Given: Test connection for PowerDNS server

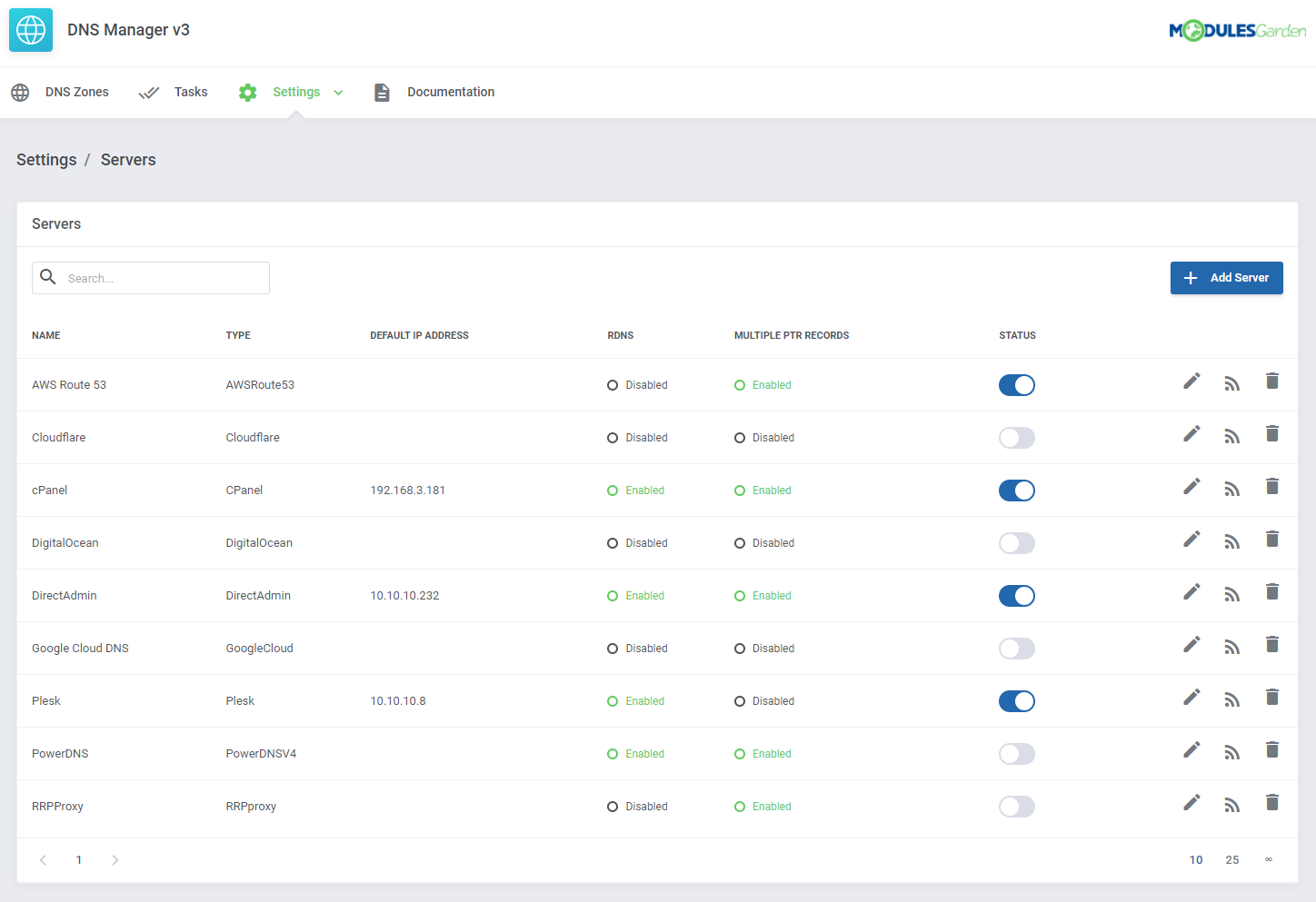Looking at the screenshot, I should [x=1231, y=753].
